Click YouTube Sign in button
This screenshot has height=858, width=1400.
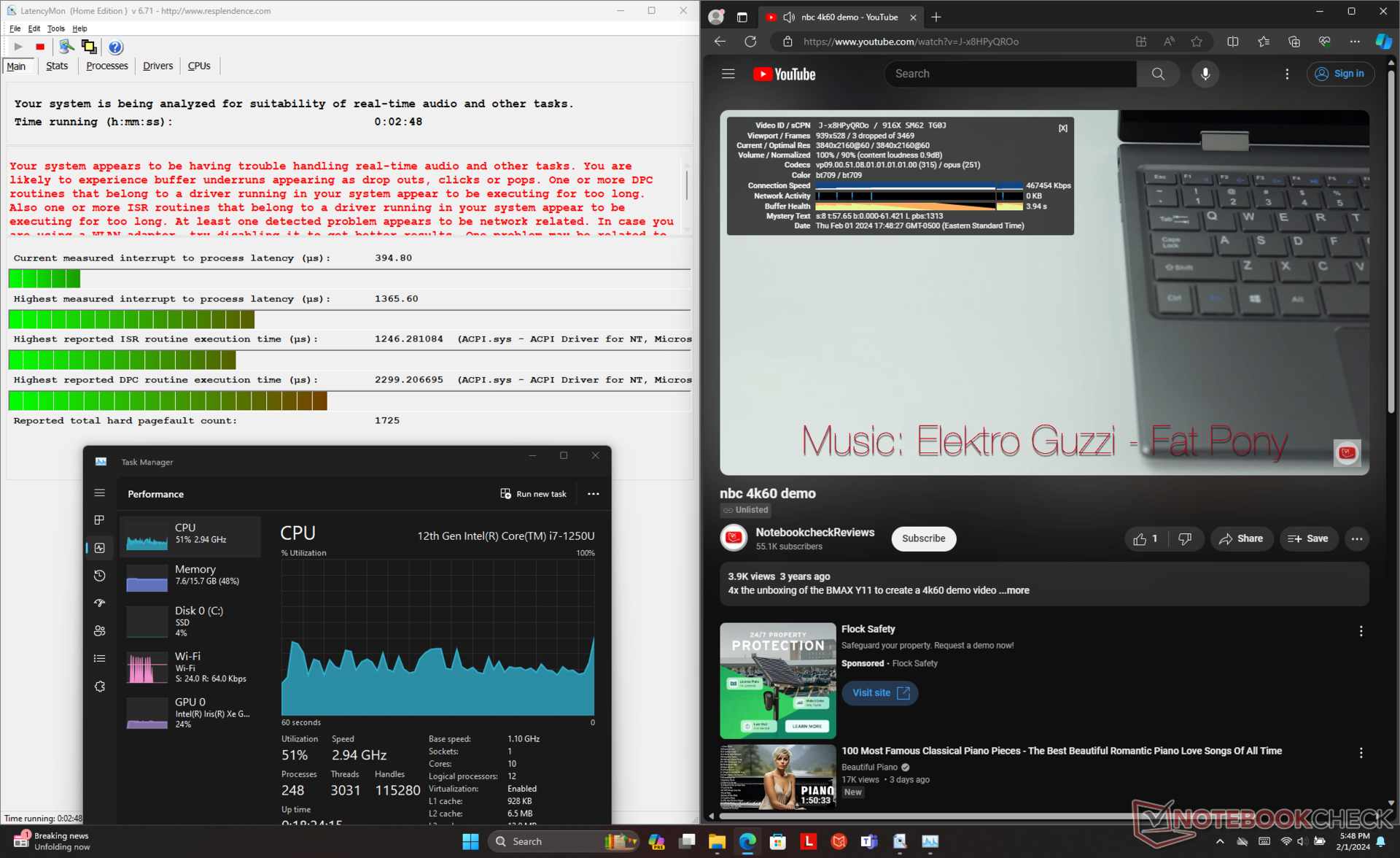click(1340, 74)
